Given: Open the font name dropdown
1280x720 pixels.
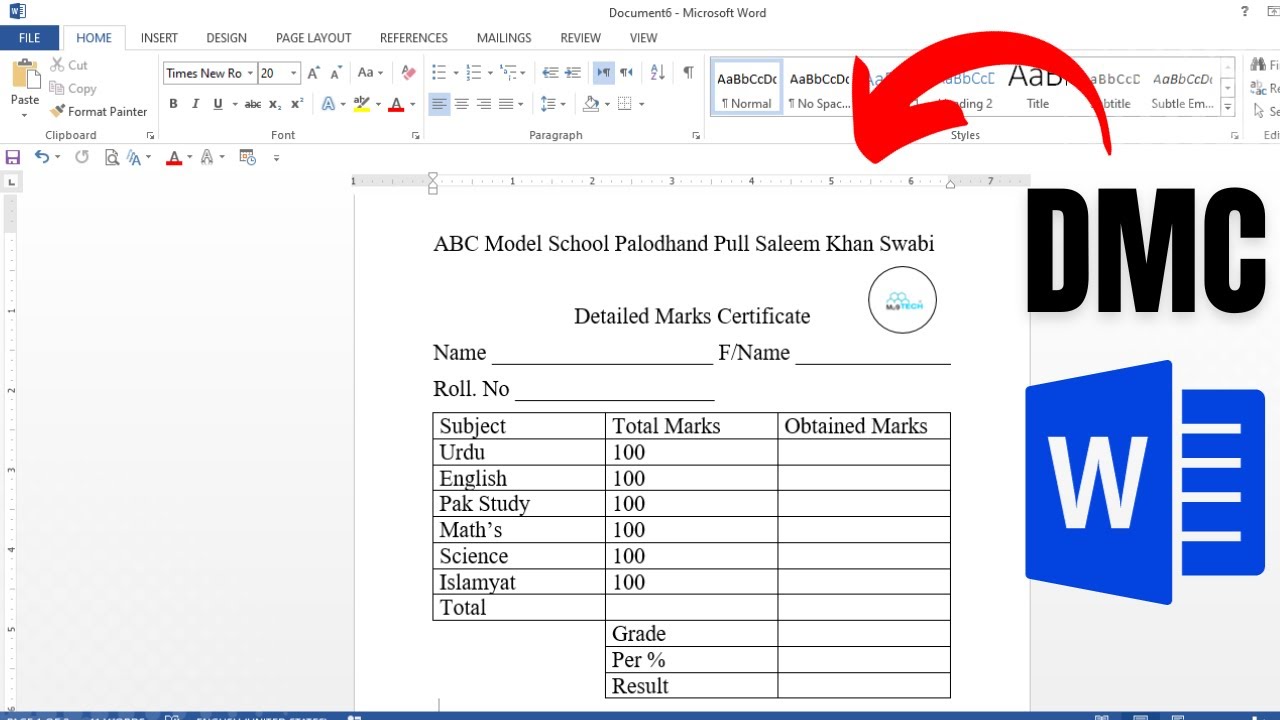Looking at the screenshot, I should (x=250, y=73).
